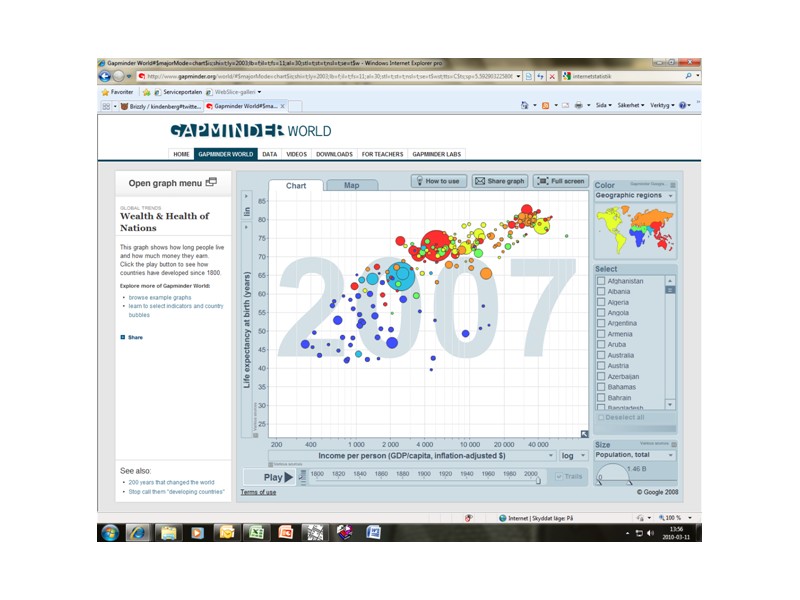
Task: Open the Sida menu dropdown
Action: click(604, 105)
